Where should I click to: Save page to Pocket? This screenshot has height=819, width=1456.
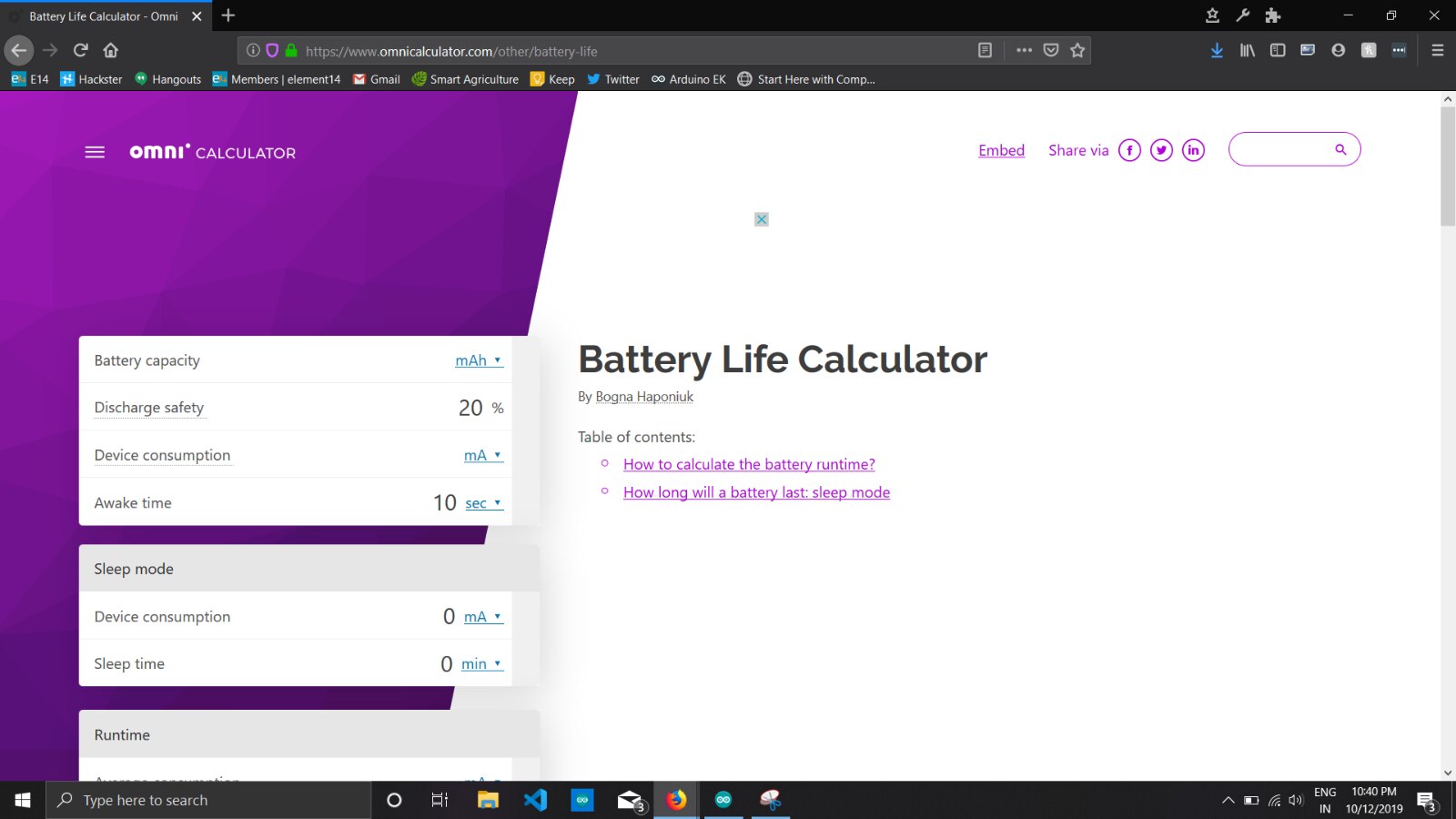coord(1051,51)
